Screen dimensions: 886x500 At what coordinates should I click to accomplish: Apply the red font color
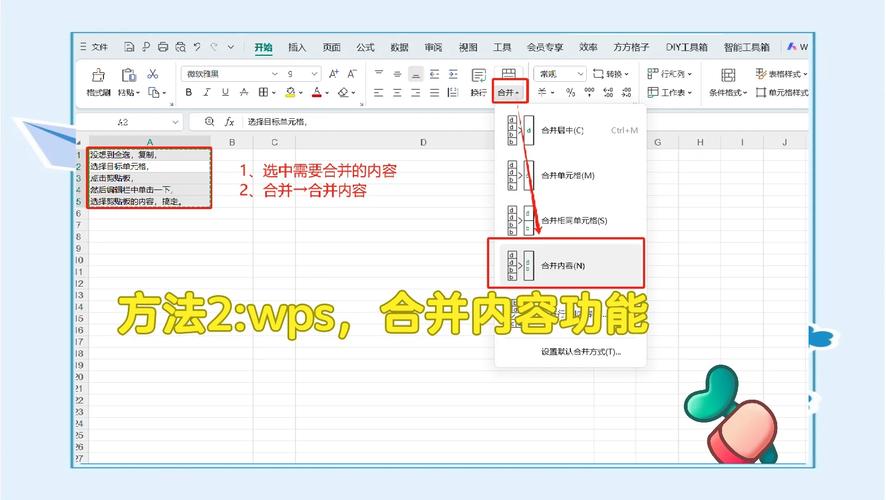pos(317,92)
